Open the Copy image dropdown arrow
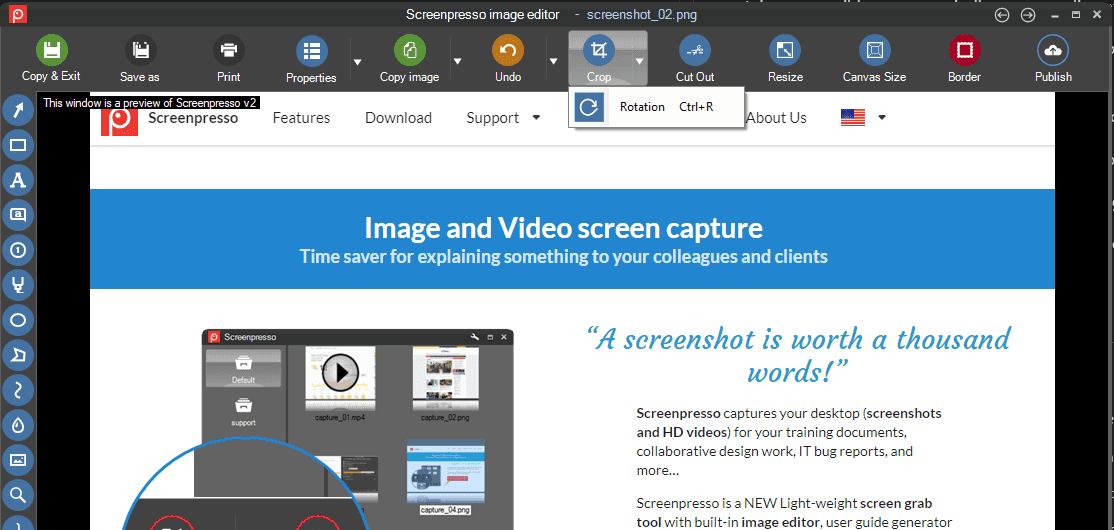This screenshot has height=530, width=1114. click(x=457, y=62)
